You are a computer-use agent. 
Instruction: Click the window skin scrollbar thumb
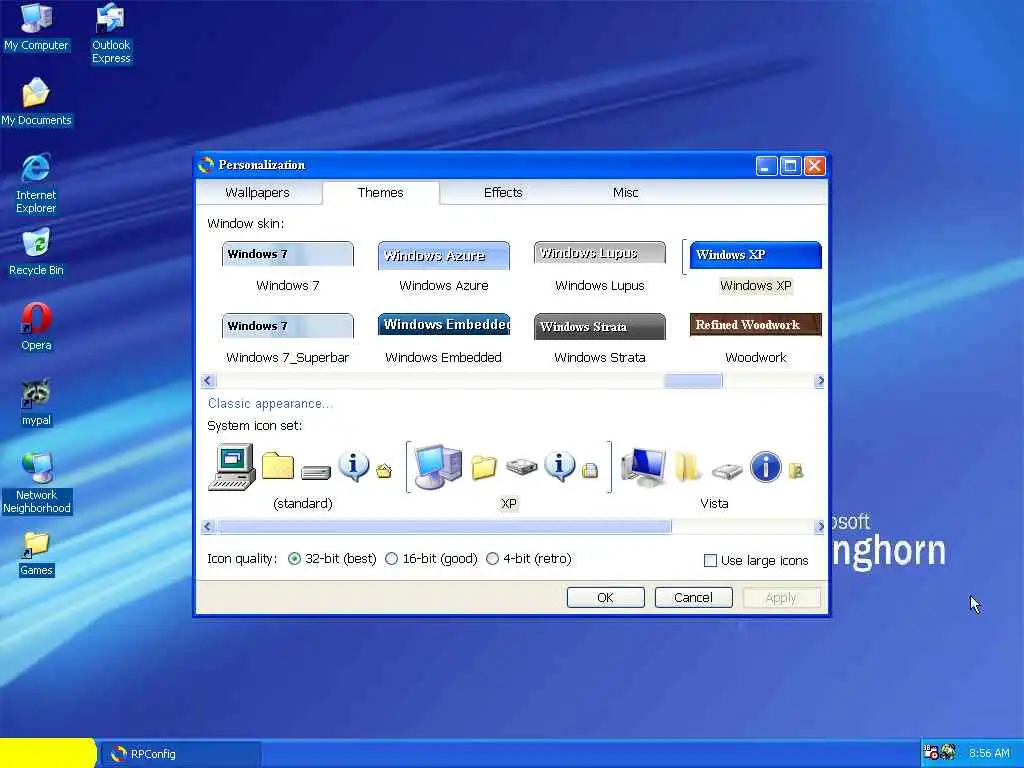693,381
